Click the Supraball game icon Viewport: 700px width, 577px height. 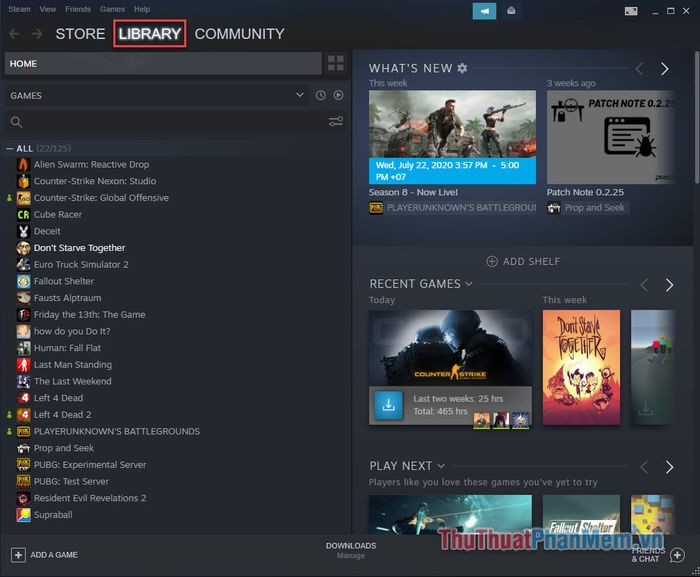point(24,515)
